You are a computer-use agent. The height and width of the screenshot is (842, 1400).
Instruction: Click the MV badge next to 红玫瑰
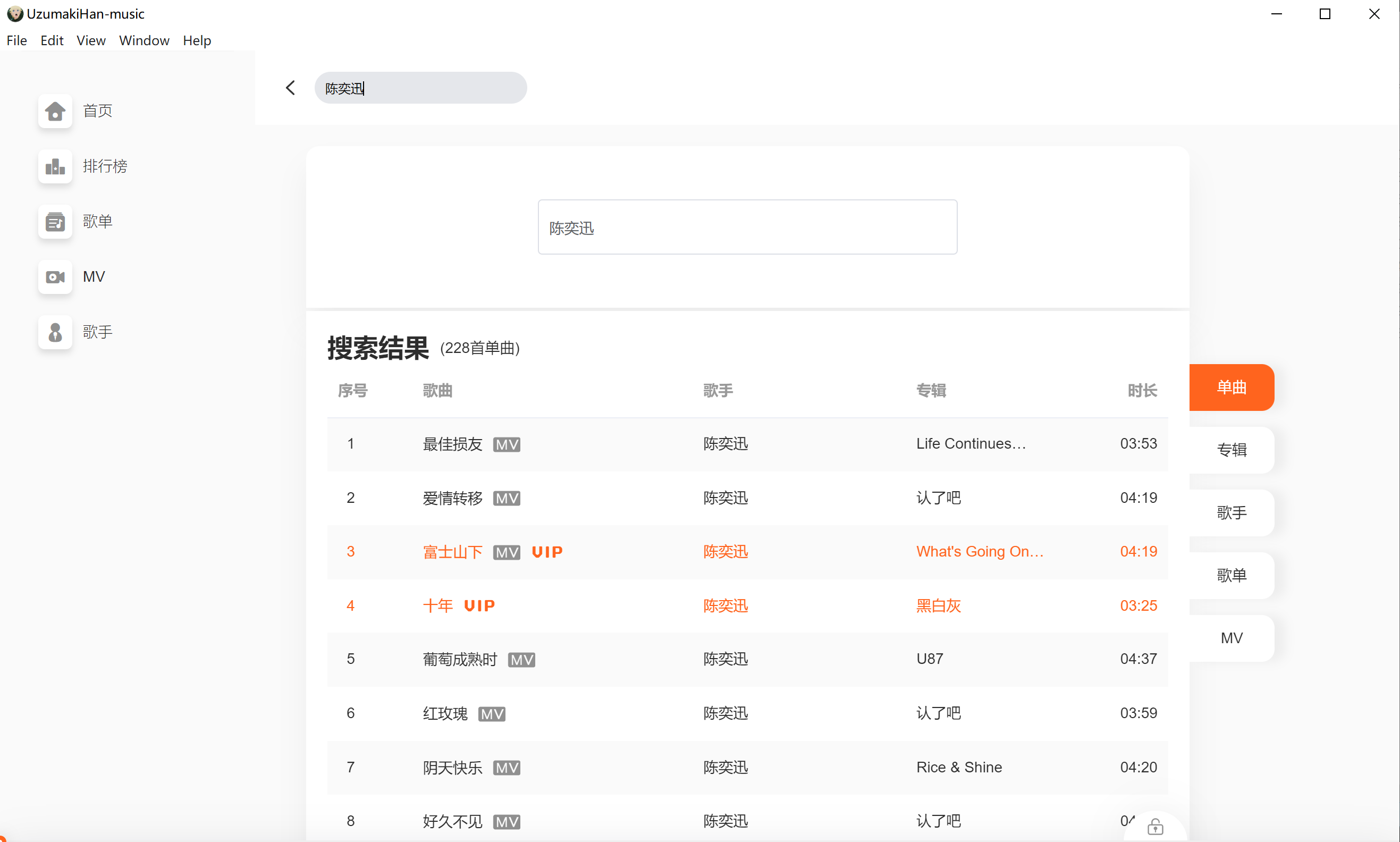coord(491,714)
